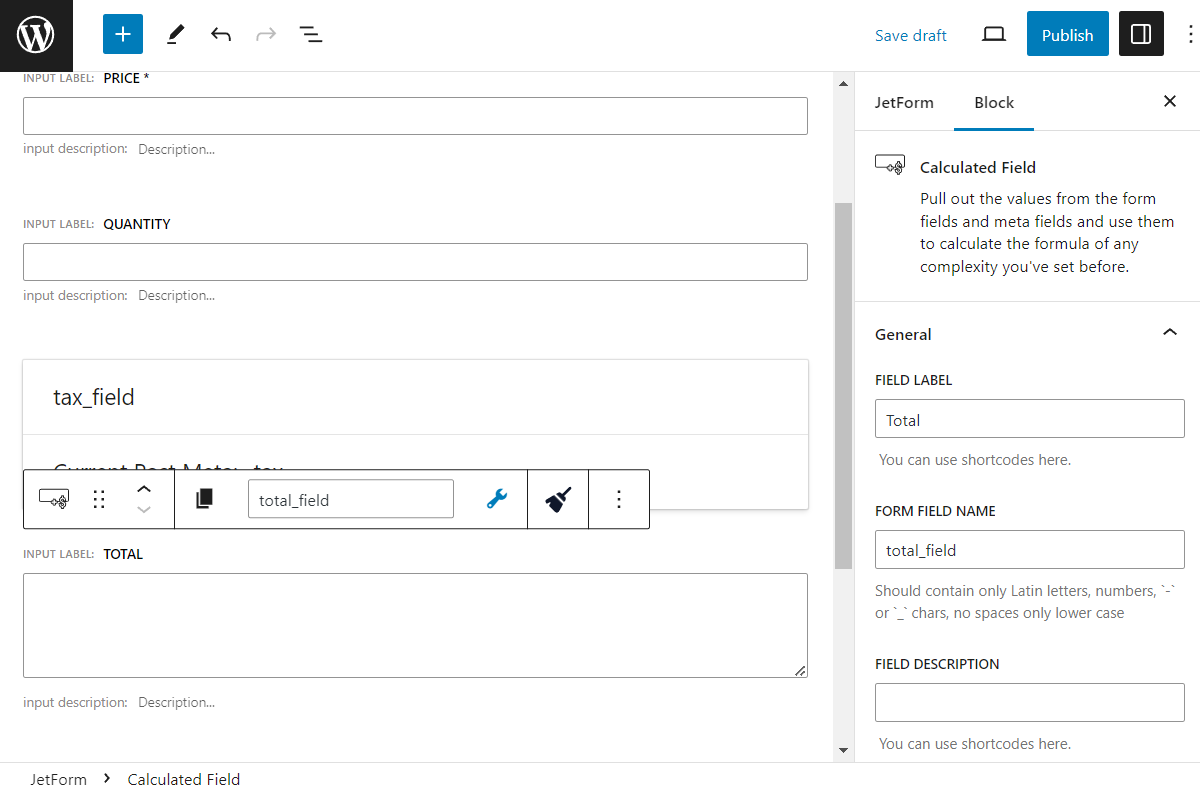The width and height of the screenshot is (1200, 790).
Task: Open desktop preview monitor icon
Action: (x=993, y=33)
